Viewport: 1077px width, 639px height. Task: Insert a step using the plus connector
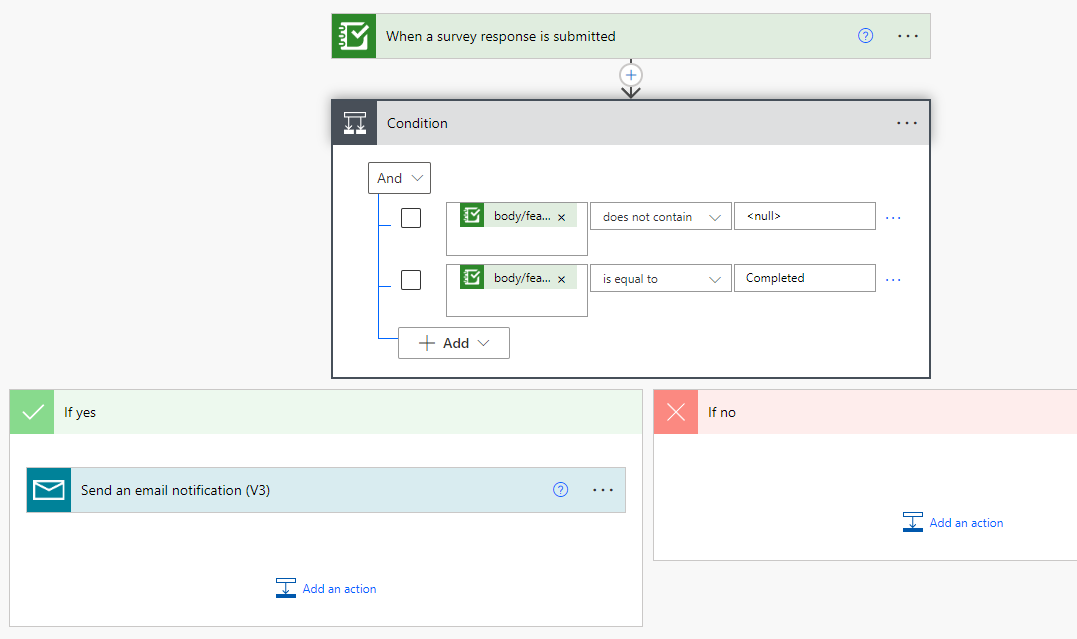(631, 75)
